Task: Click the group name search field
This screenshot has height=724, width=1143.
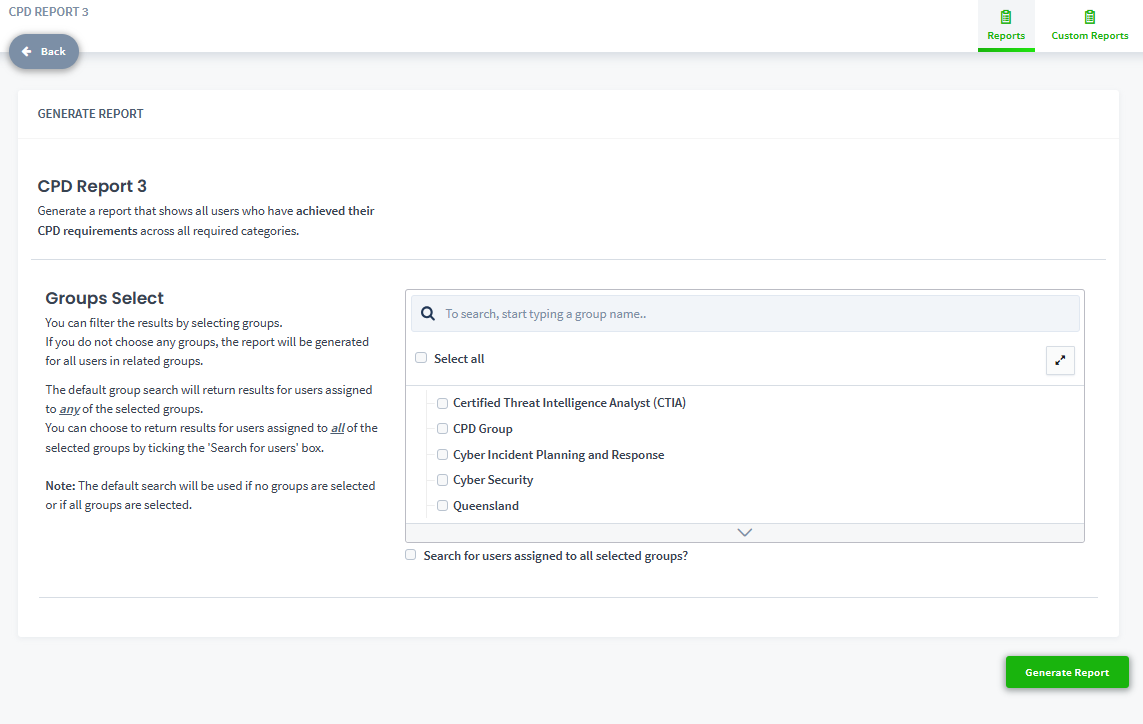Action: pyautogui.click(x=758, y=313)
